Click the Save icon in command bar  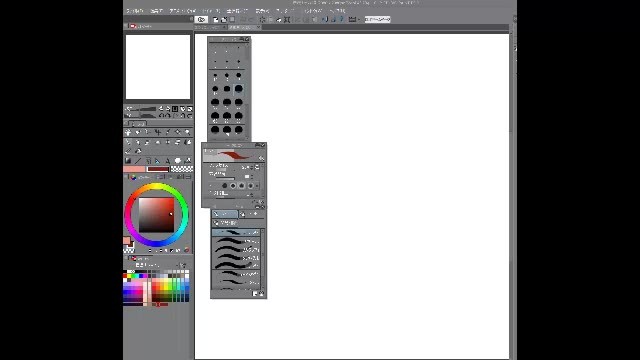(x=232, y=20)
